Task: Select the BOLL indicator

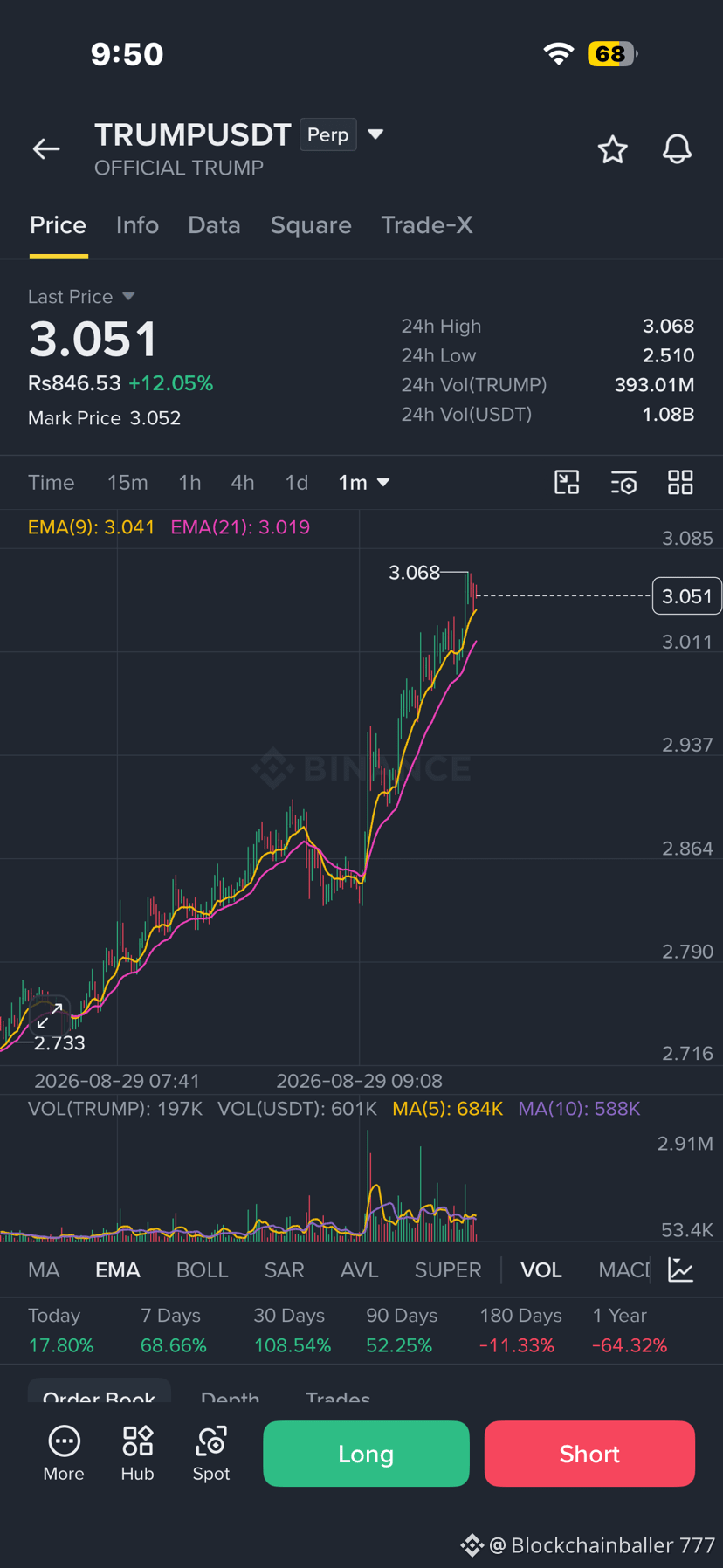Action: coord(203,1270)
